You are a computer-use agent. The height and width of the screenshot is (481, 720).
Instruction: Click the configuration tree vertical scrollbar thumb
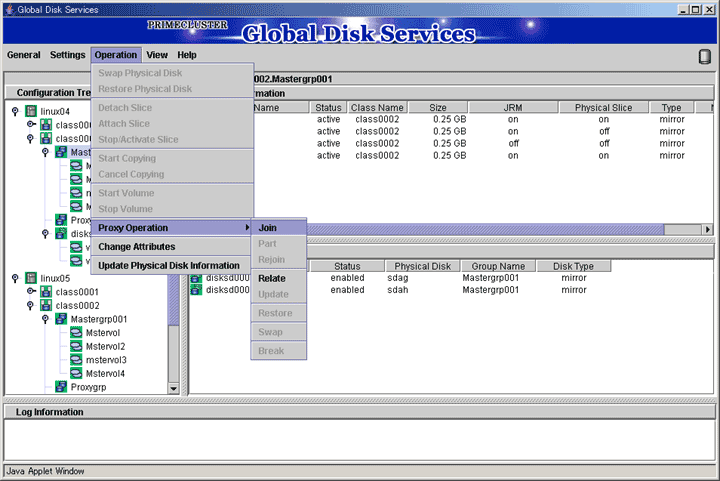click(173, 300)
